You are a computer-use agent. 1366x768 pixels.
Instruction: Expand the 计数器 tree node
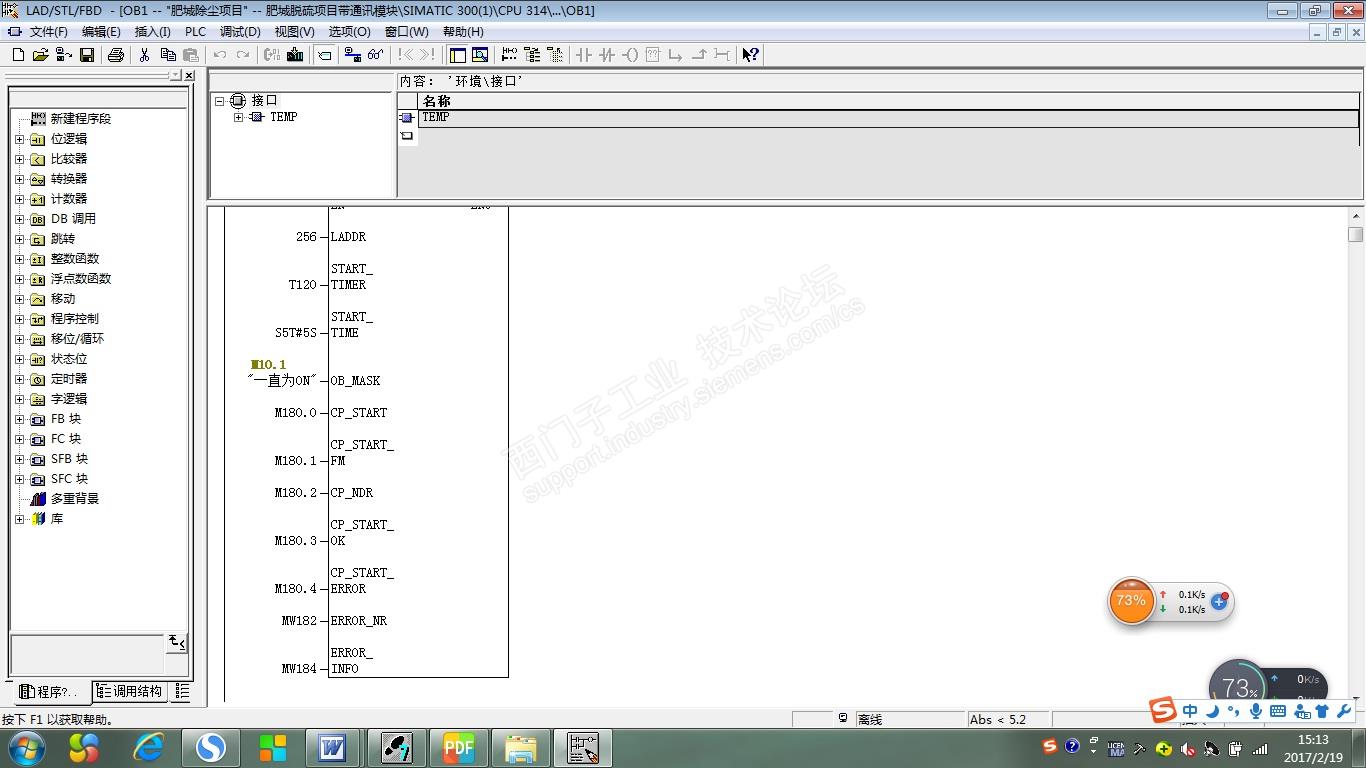pyautogui.click(x=19, y=199)
